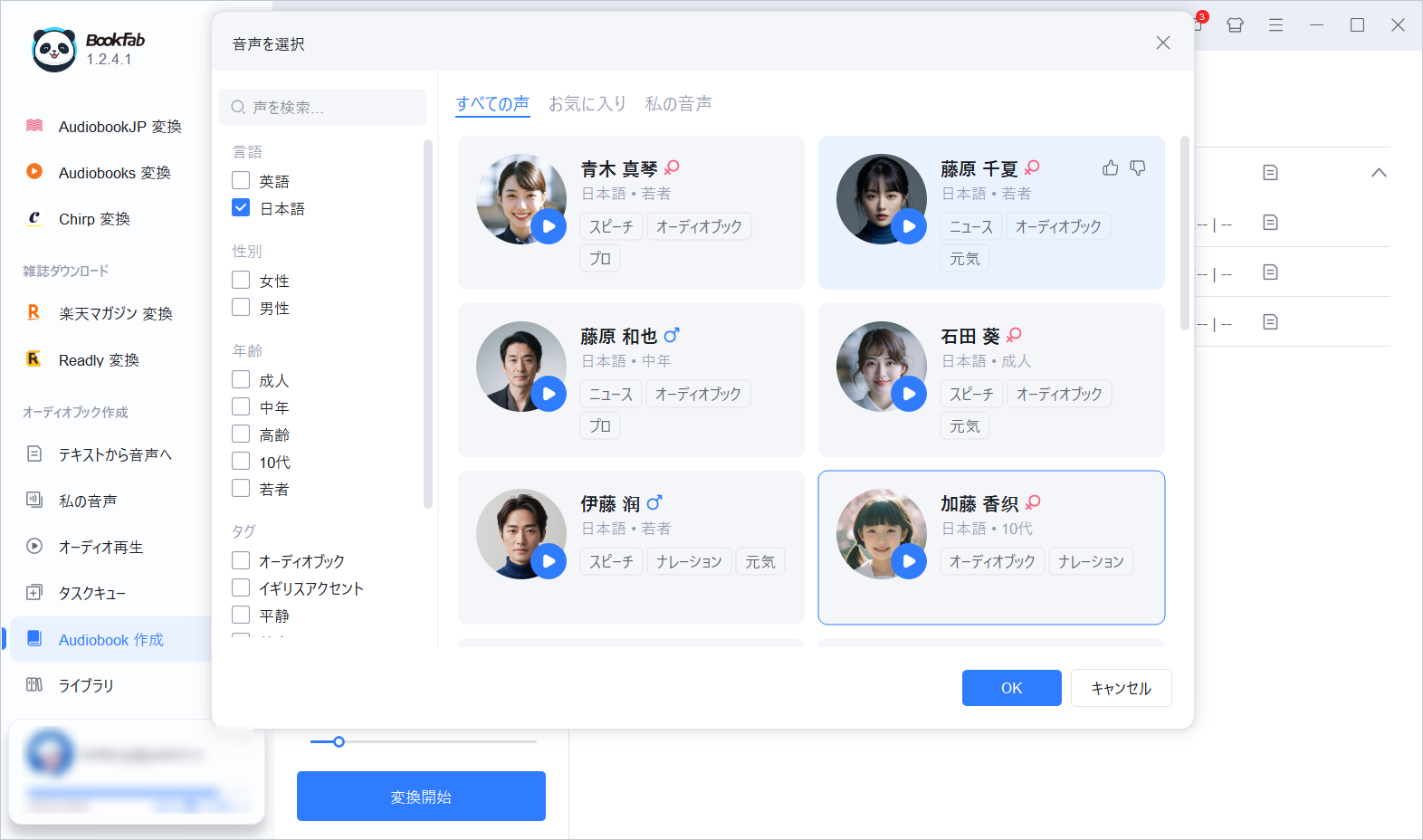Switch to 私の音声 tab in dialog
This screenshot has width=1423, height=840.
(x=678, y=104)
